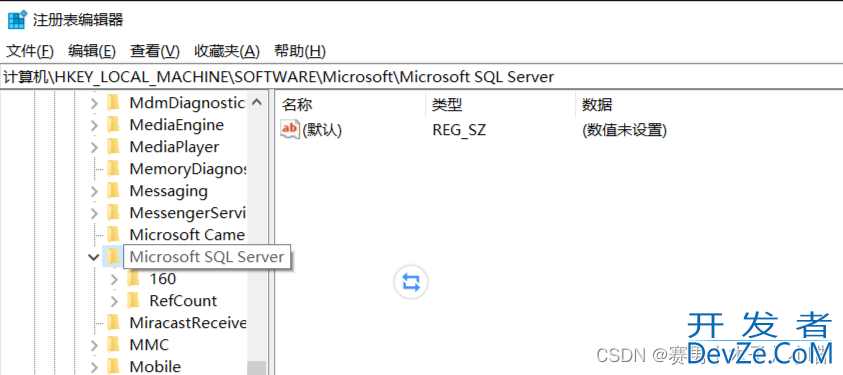Viewport: 843px width, 375px height.
Task: Expand the MdmDiagnostic key
Action: (95, 103)
